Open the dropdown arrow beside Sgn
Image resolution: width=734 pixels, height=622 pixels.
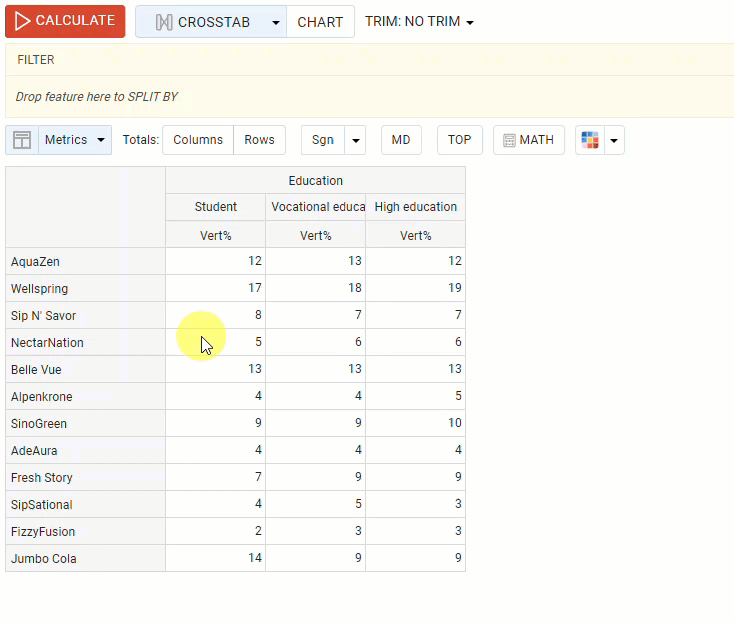(355, 140)
